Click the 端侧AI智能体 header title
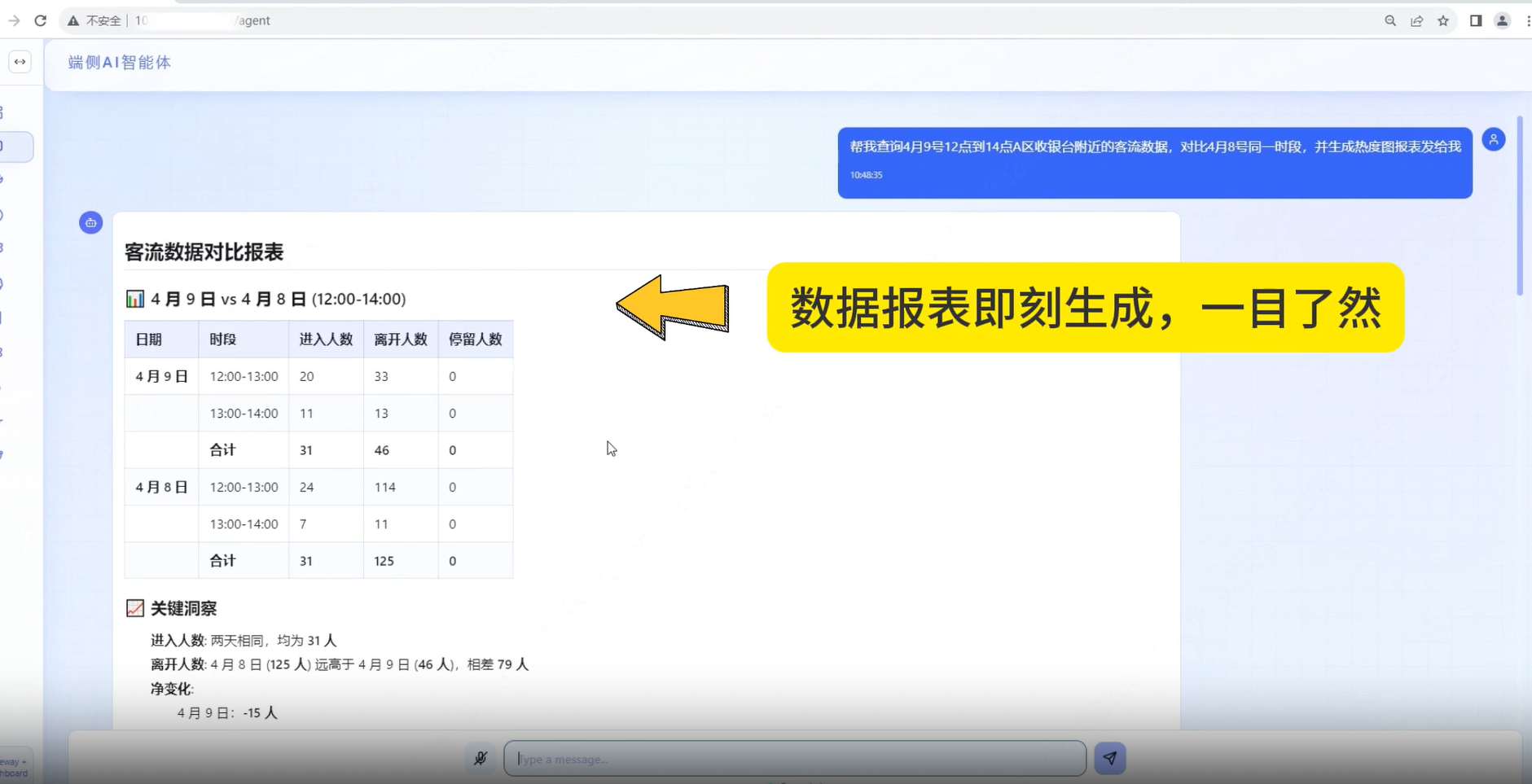 click(x=119, y=62)
